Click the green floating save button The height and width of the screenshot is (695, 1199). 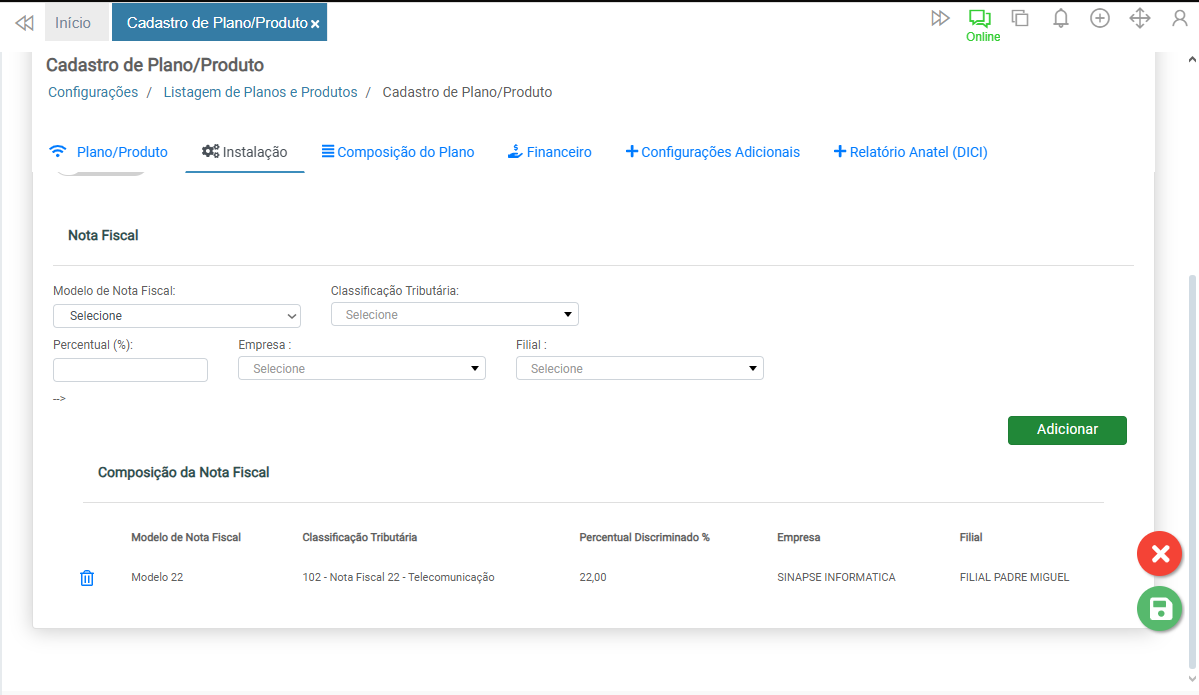point(1159,609)
